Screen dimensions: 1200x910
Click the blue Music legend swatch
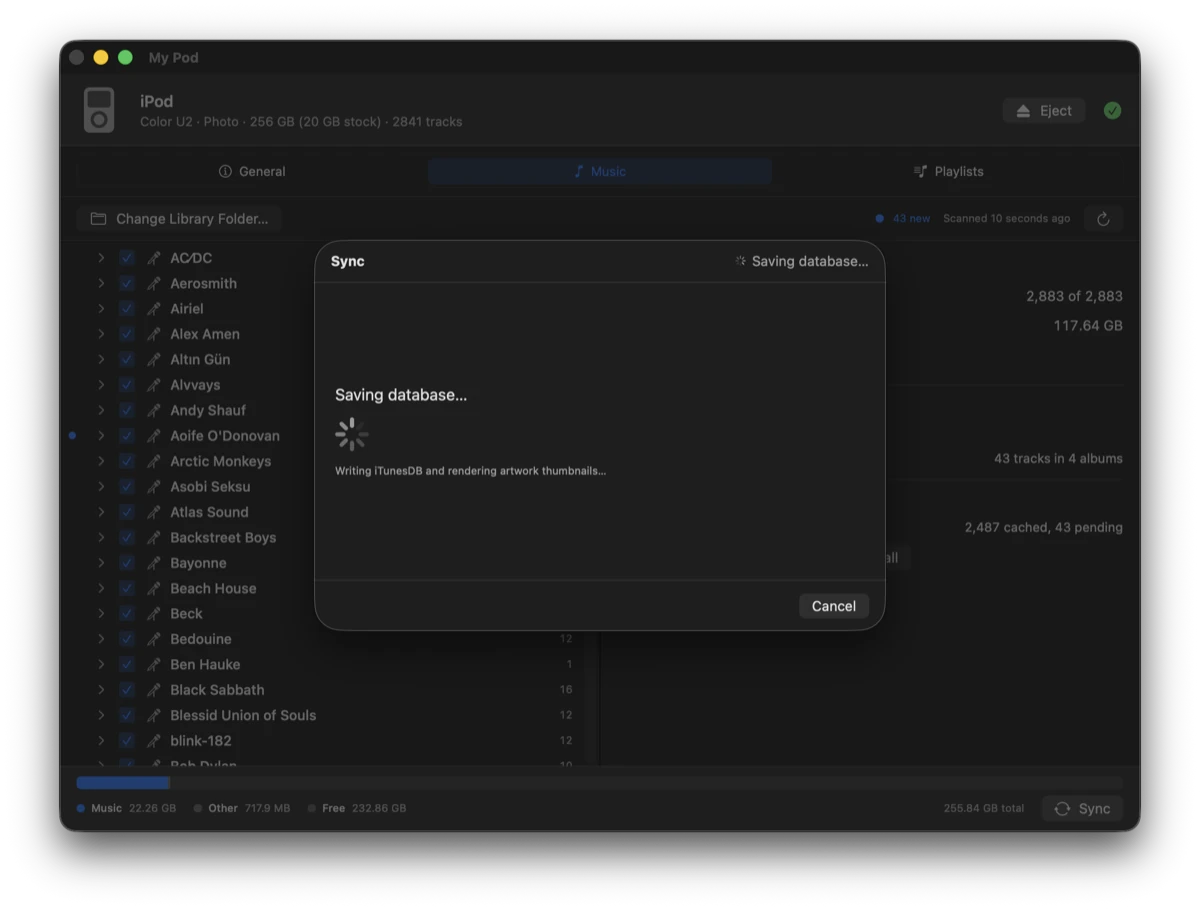pos(81,808)
